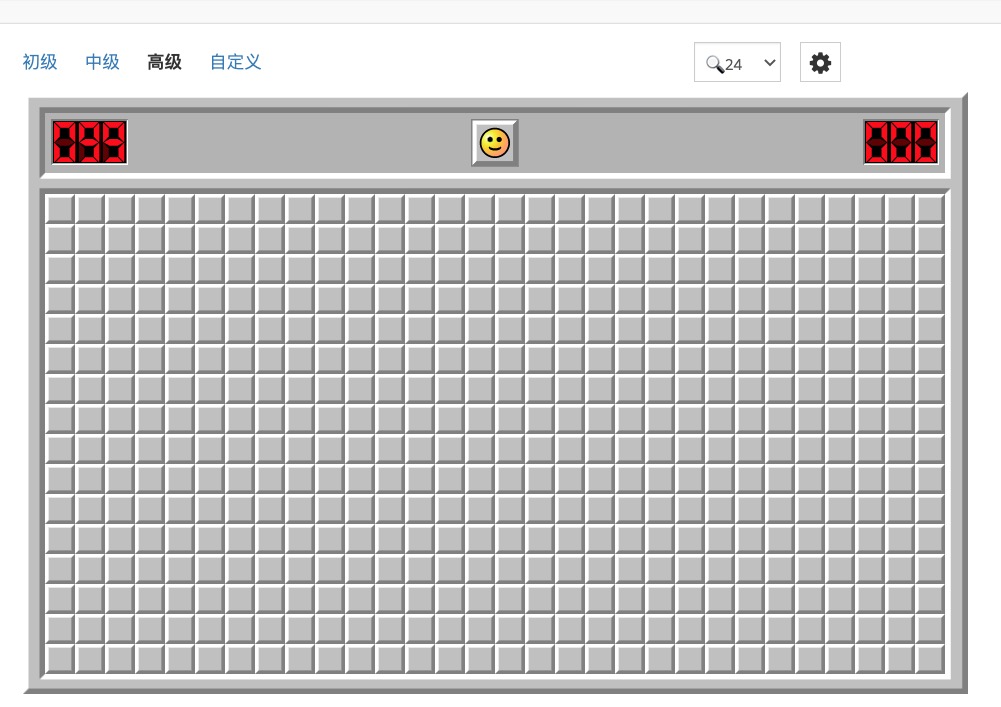Viewport: 1001px width, 707px height.
Task: Open the zoom dropdown showing 24
Action: tap(737, 63)
